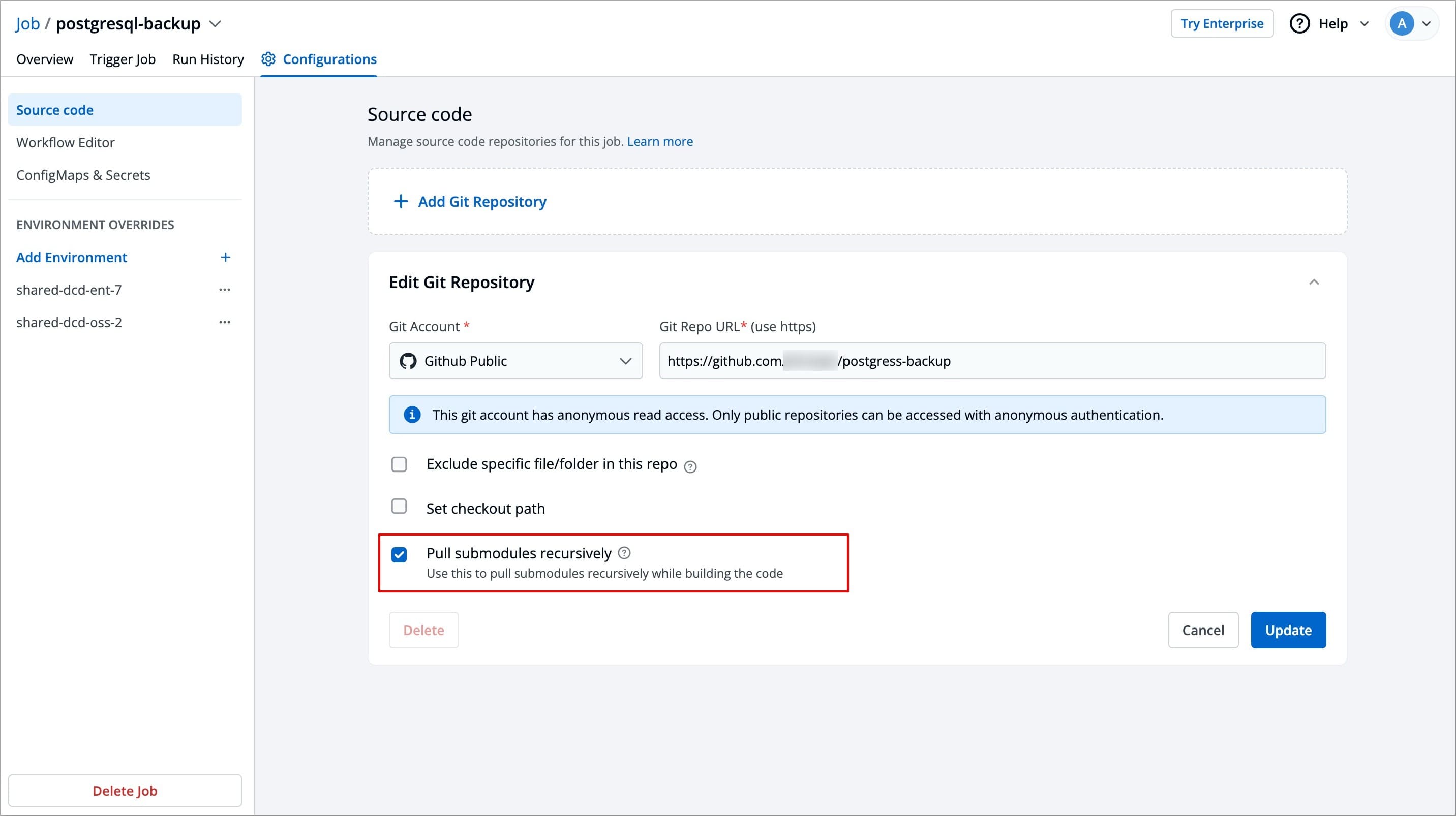Collapse the Edit Git Repository section
Viewport: 1456px width, 816px height.
1314,282
